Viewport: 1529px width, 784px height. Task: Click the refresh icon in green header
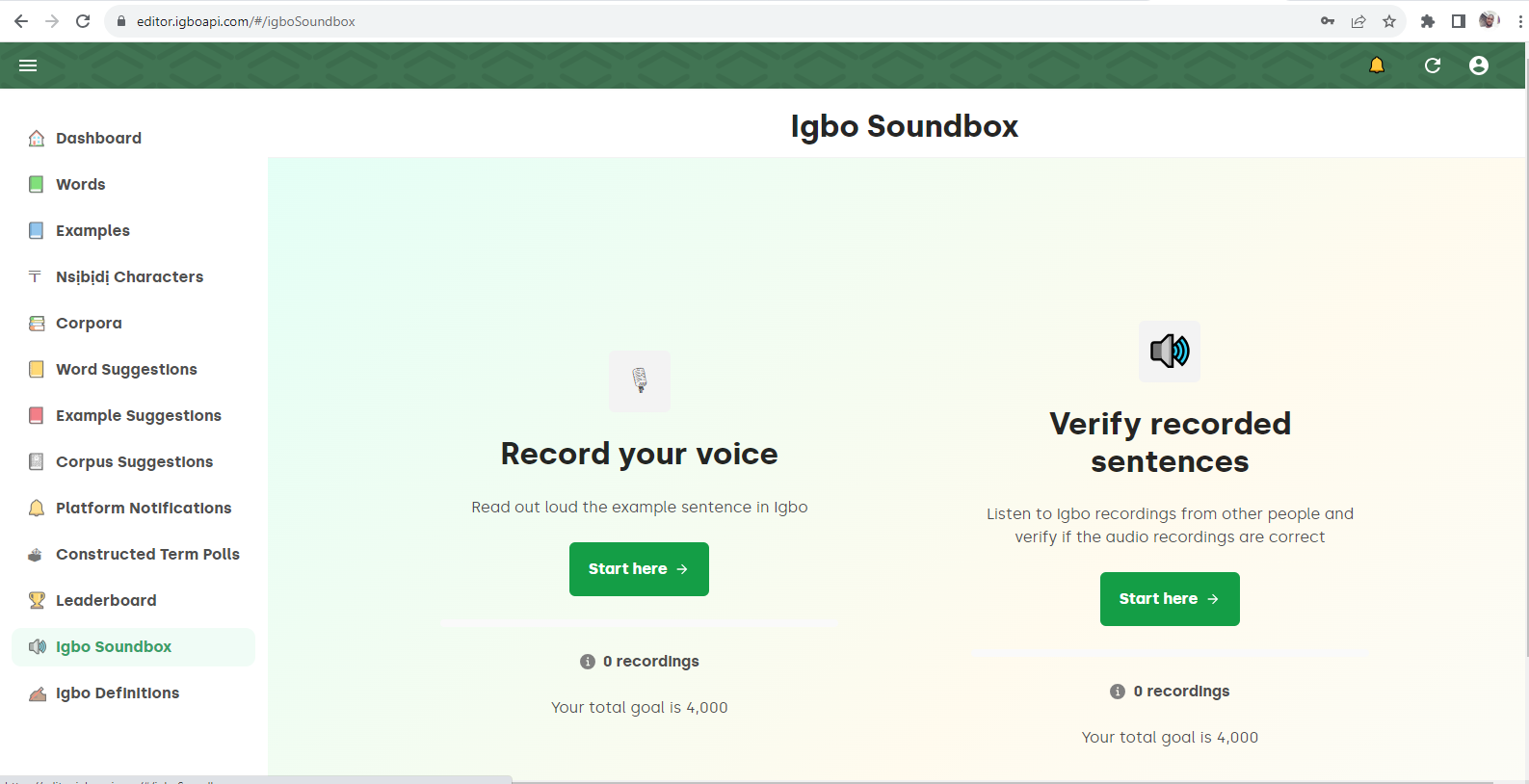click(x=1433, y=65)
